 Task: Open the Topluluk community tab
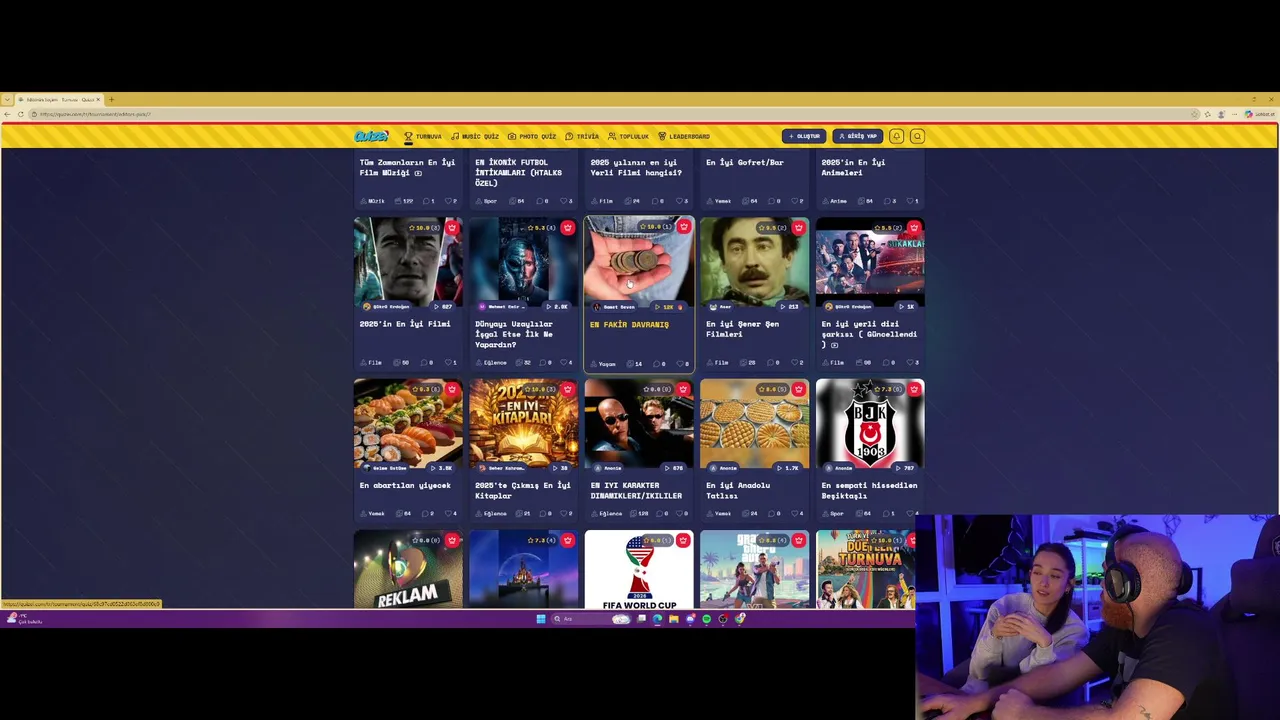coord(628,136)
